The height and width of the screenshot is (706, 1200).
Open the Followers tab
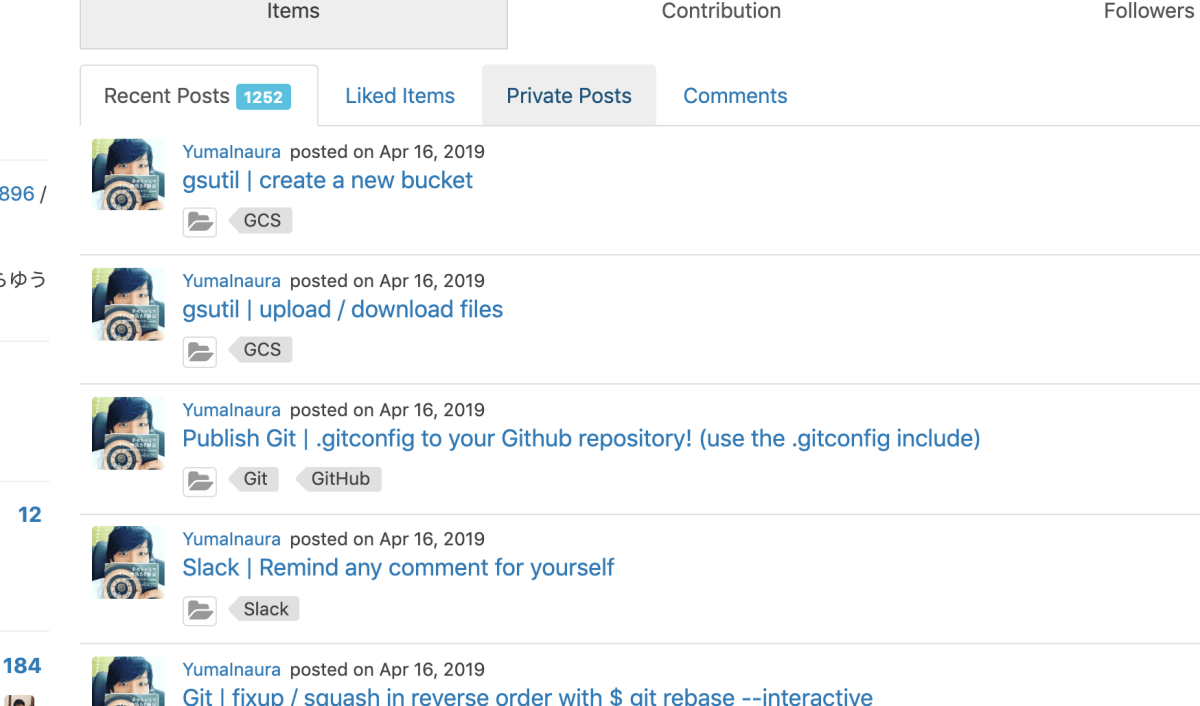click(x=1148, y=12)
